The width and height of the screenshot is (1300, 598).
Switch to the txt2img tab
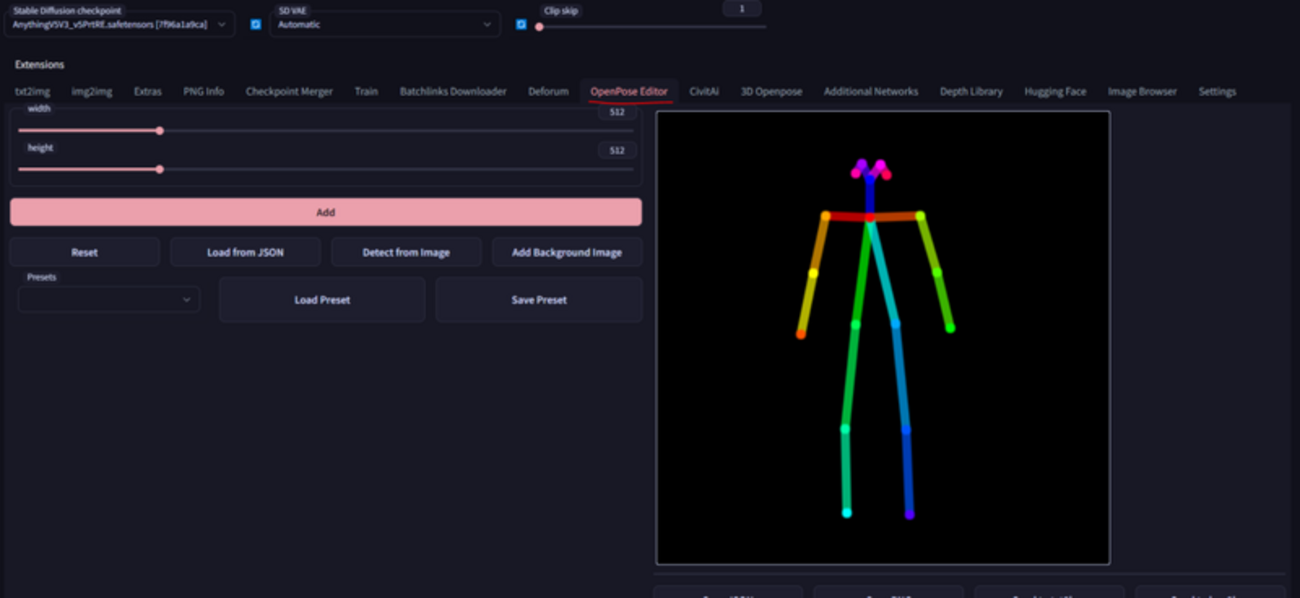[32, 91]
